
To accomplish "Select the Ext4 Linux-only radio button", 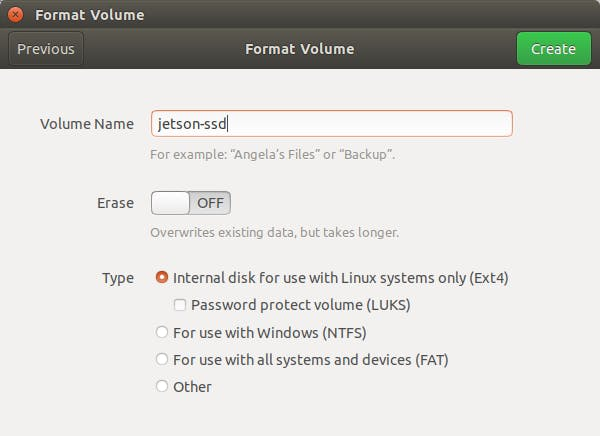I will (x=162, y=278).
